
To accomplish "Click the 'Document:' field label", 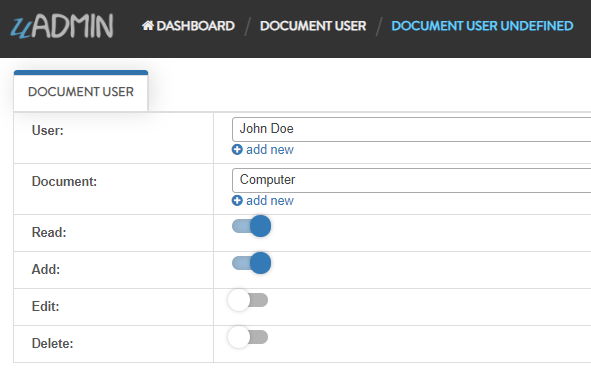I will [64, 181].
